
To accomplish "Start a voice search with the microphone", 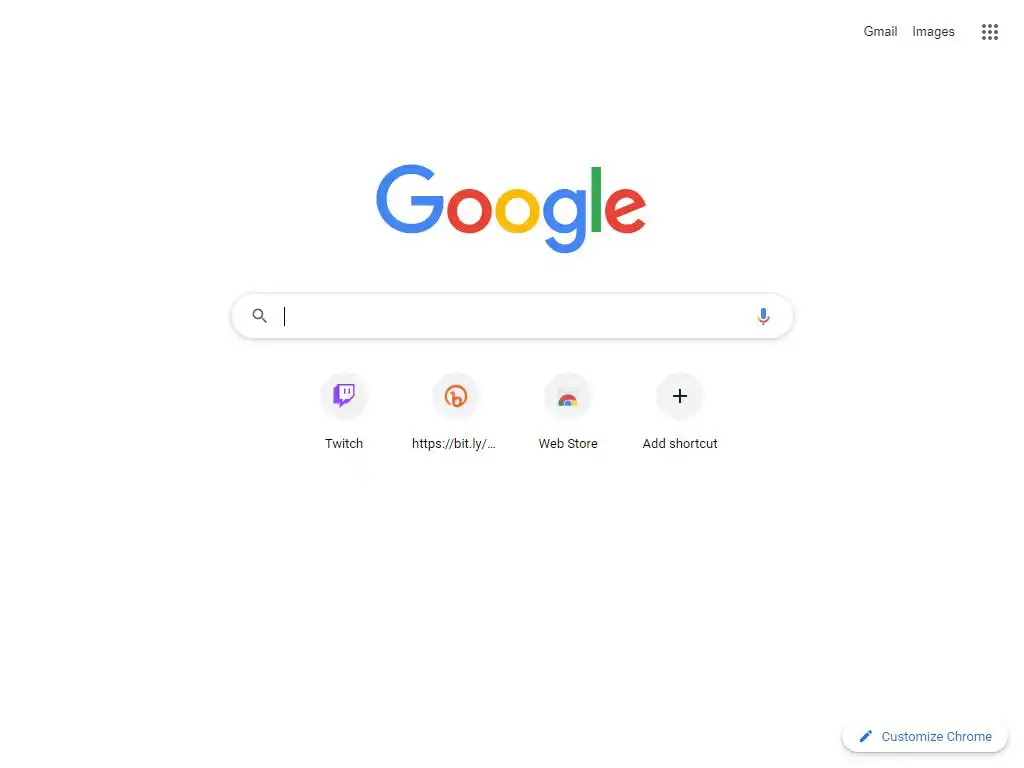I will pyautogui.click(x=763, y=317).
